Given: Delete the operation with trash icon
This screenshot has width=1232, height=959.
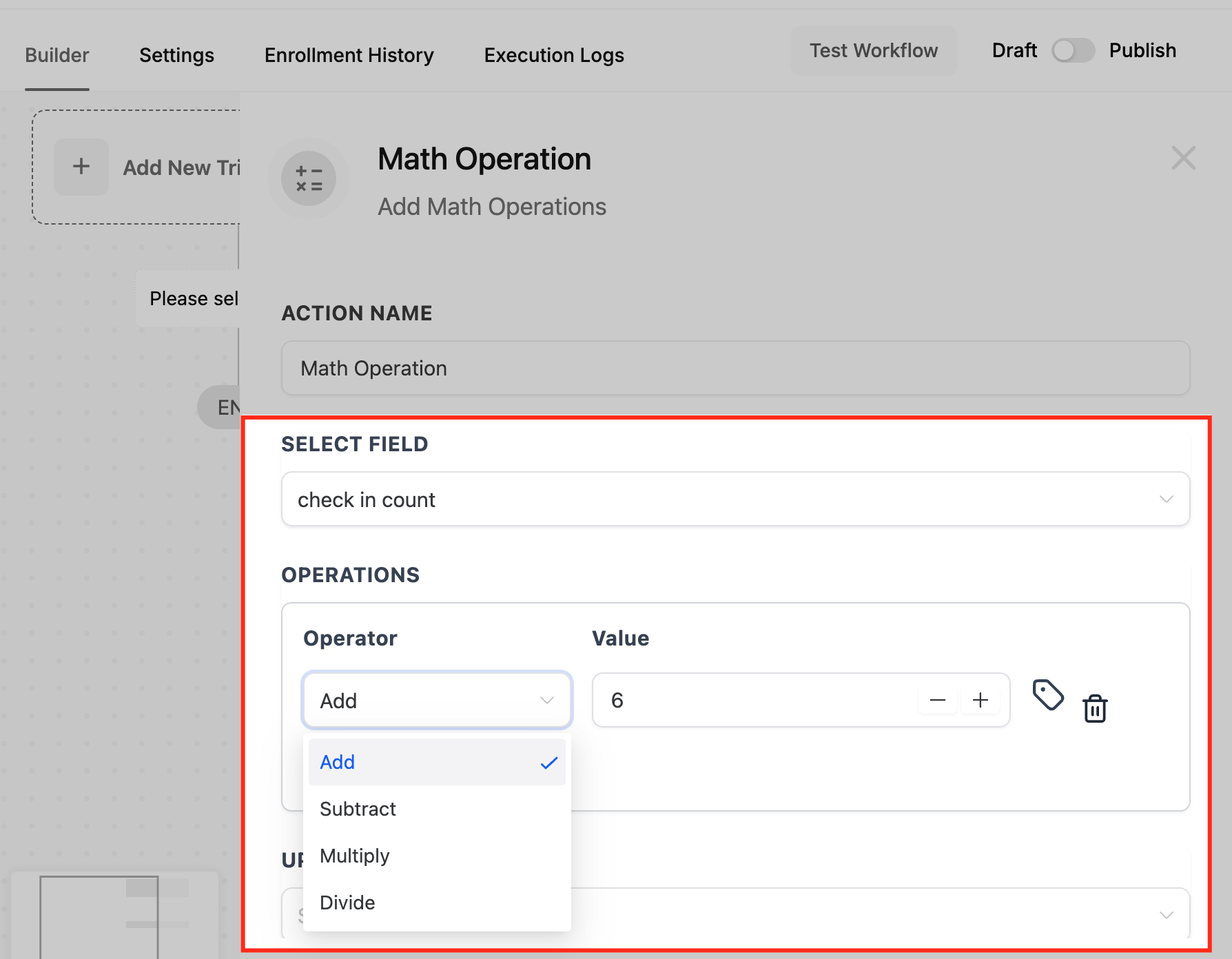Looking at the screenshot, I should (1095, 708).
